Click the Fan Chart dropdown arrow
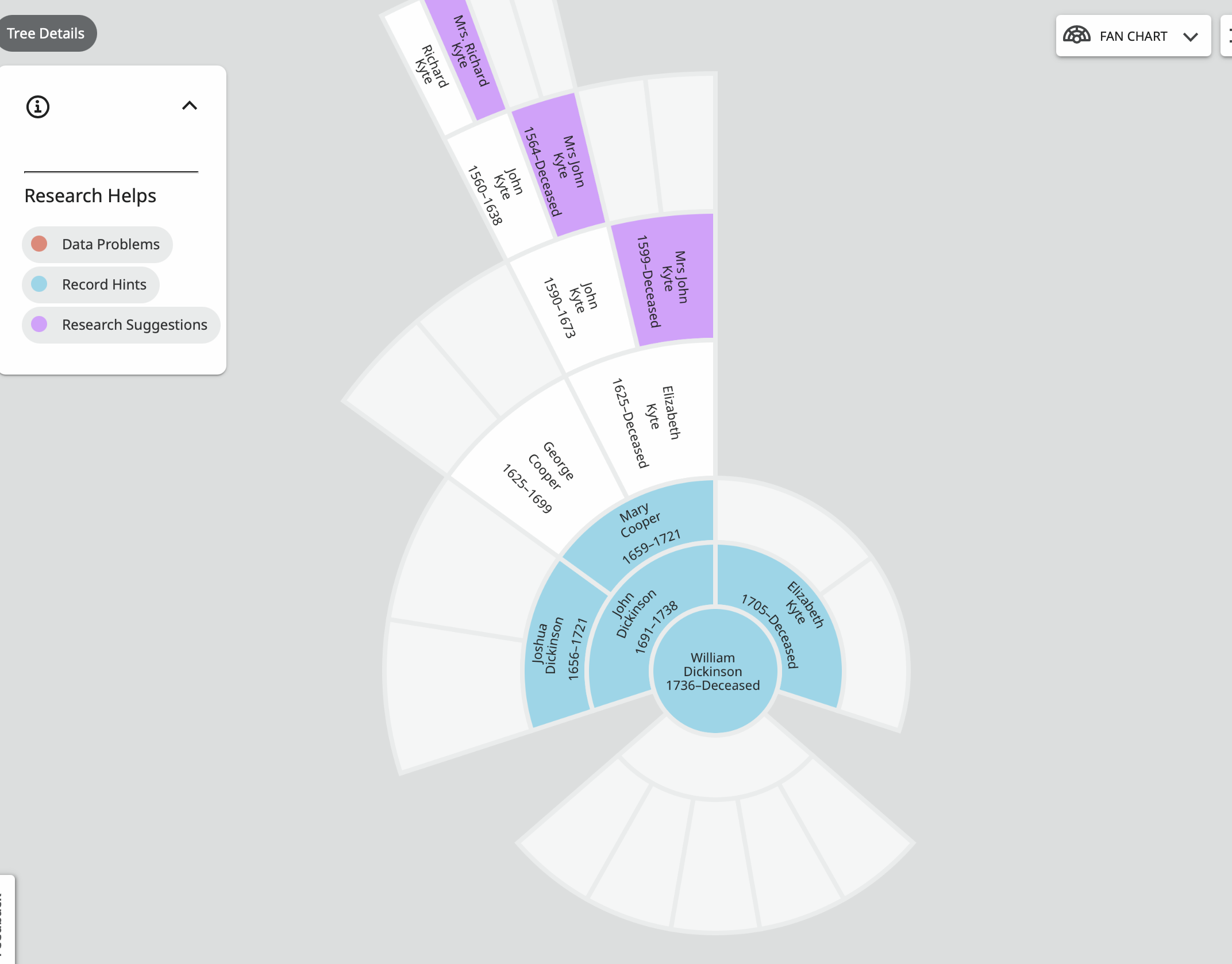This screenshot has width=1232, height=964. click(x=1191, y=37)
